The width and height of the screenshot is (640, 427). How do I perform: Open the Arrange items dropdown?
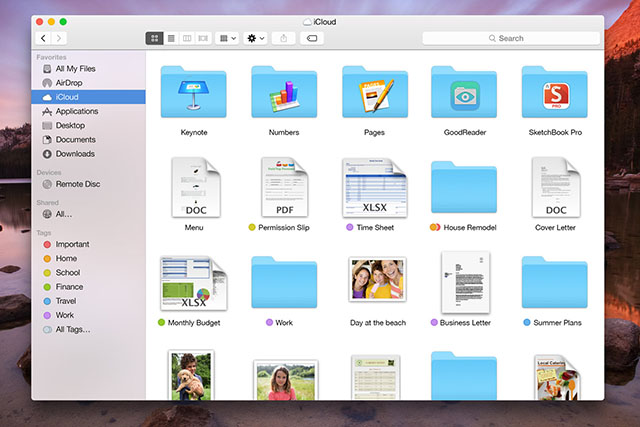tap(227, 38)
